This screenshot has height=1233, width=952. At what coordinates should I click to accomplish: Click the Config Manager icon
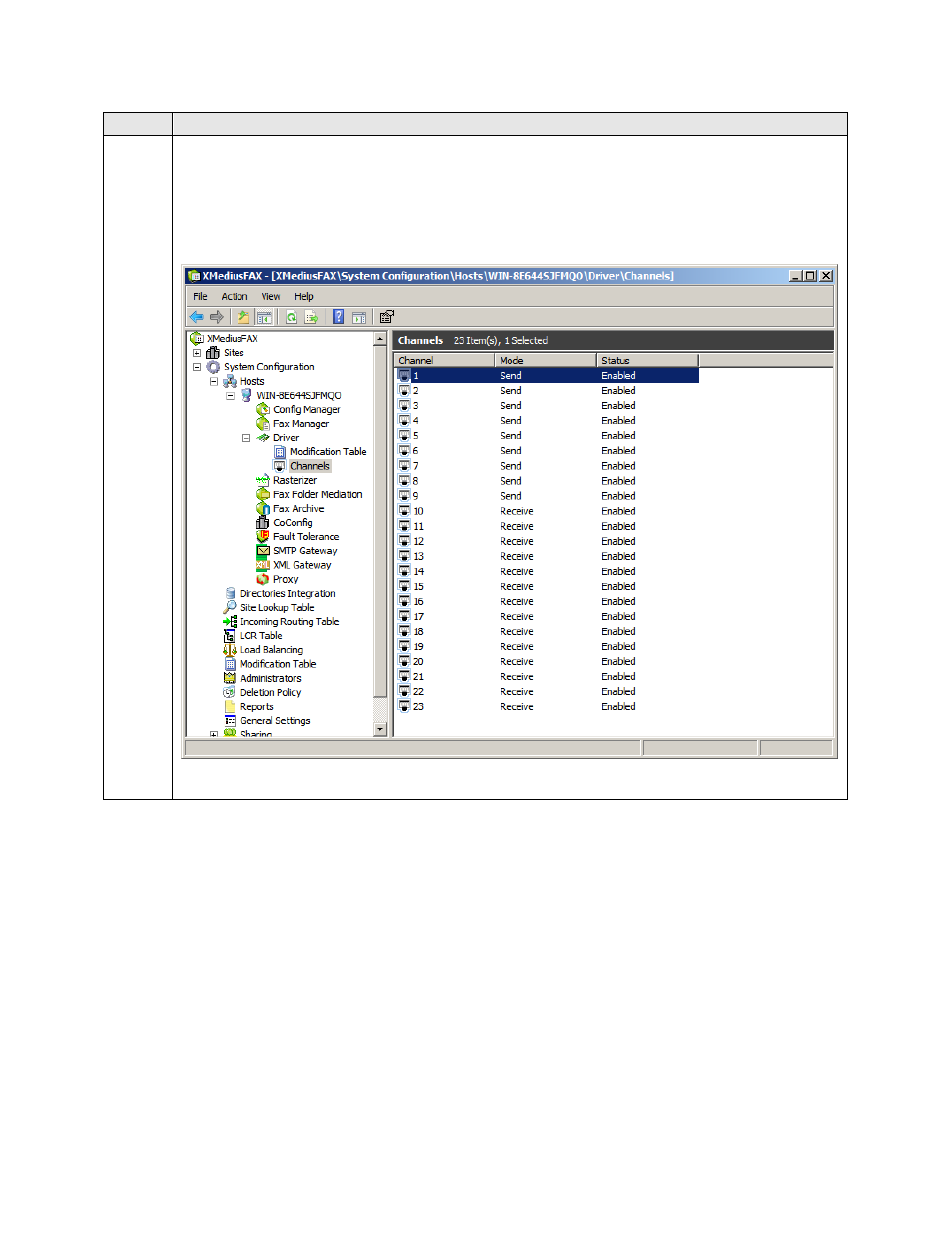(263, 409)
